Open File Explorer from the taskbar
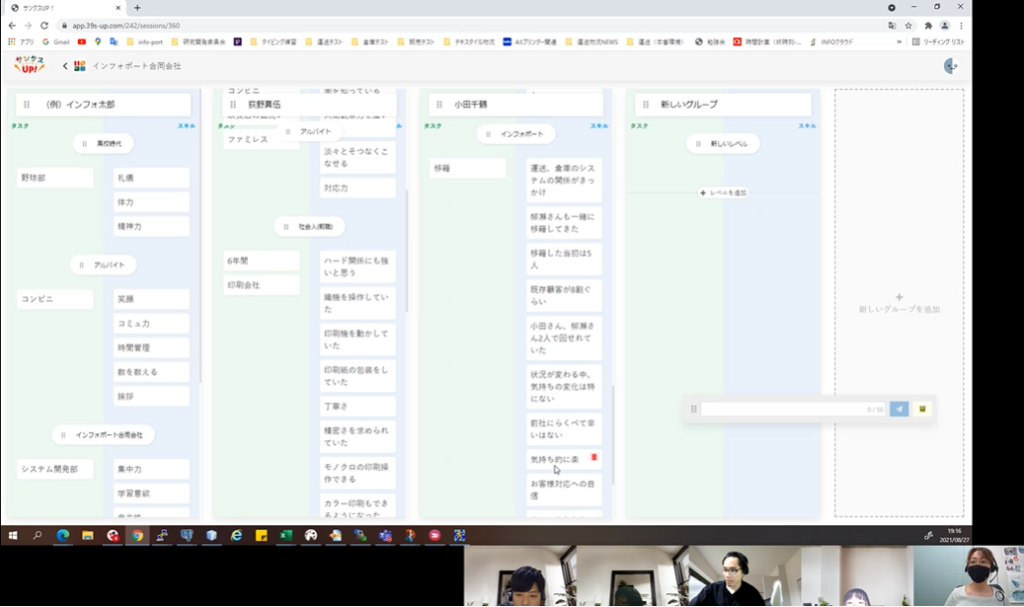This screenshot has width=1024, height=607. click(x=88, y=536)
